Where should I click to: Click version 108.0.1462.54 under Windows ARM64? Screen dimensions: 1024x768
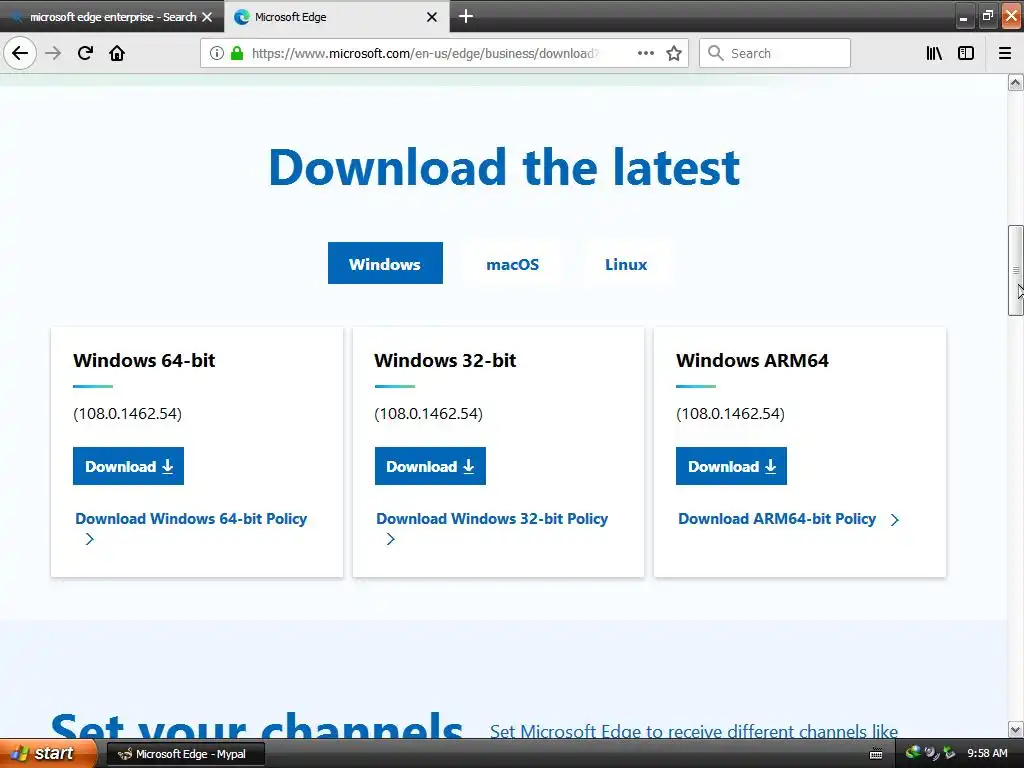pos(730,414)
